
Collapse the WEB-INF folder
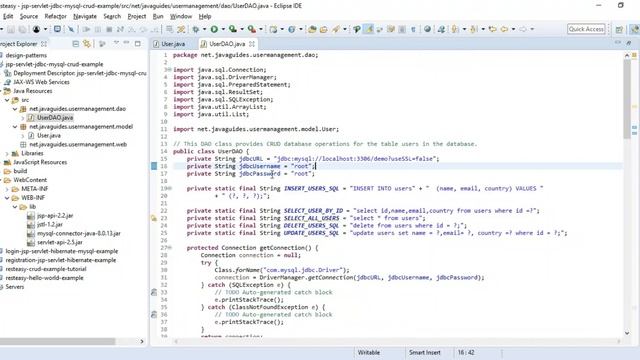click(x=7, y=198)
